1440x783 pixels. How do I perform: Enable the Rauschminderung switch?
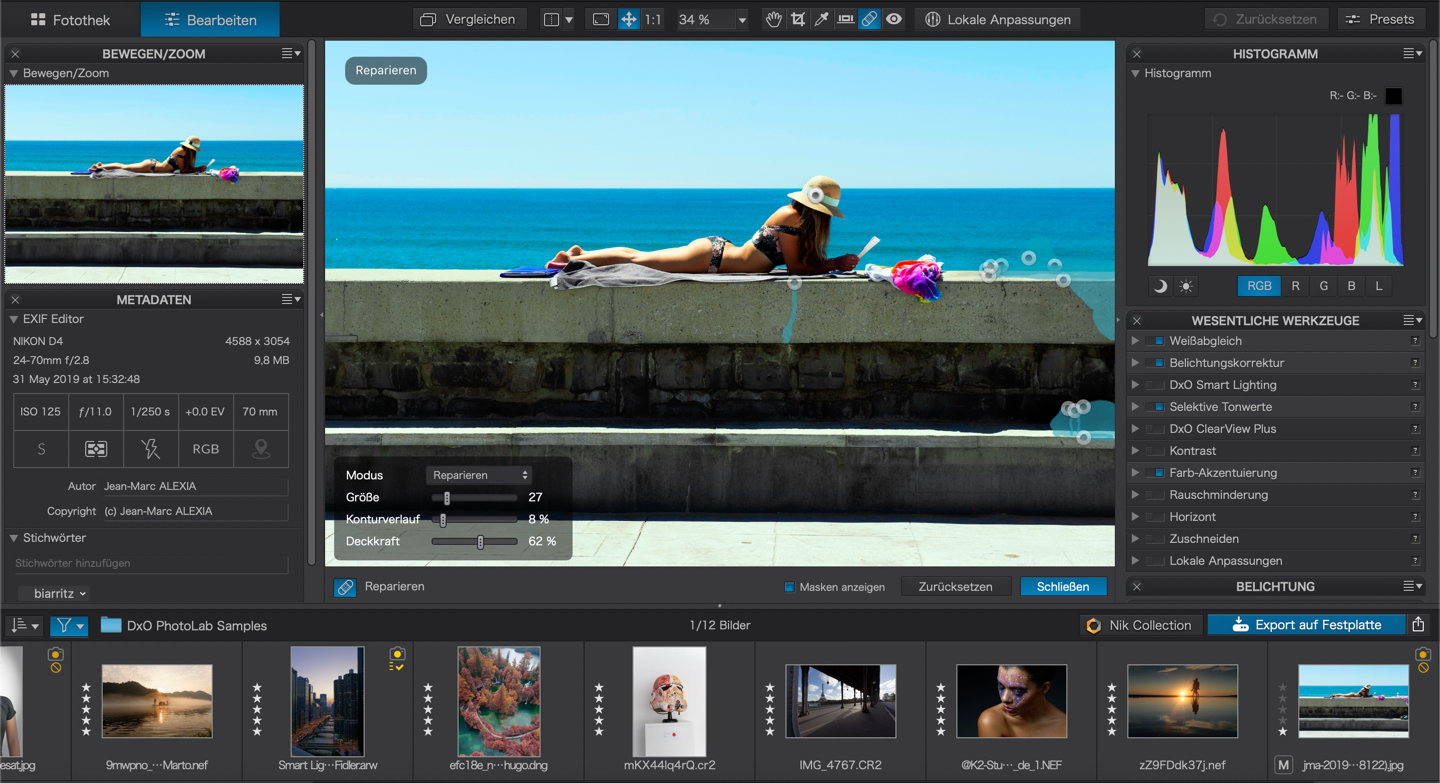pyautogui.click(x=1155, y=495)
